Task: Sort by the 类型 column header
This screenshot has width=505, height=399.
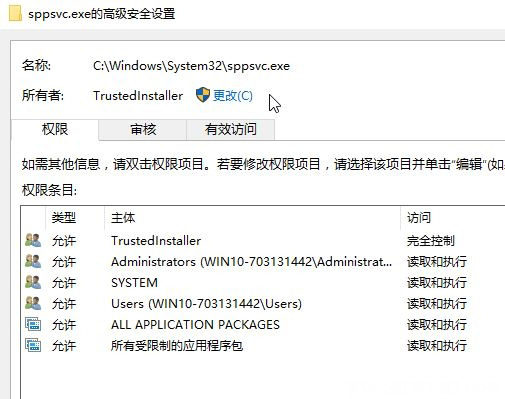Action: tap(75, 218)
